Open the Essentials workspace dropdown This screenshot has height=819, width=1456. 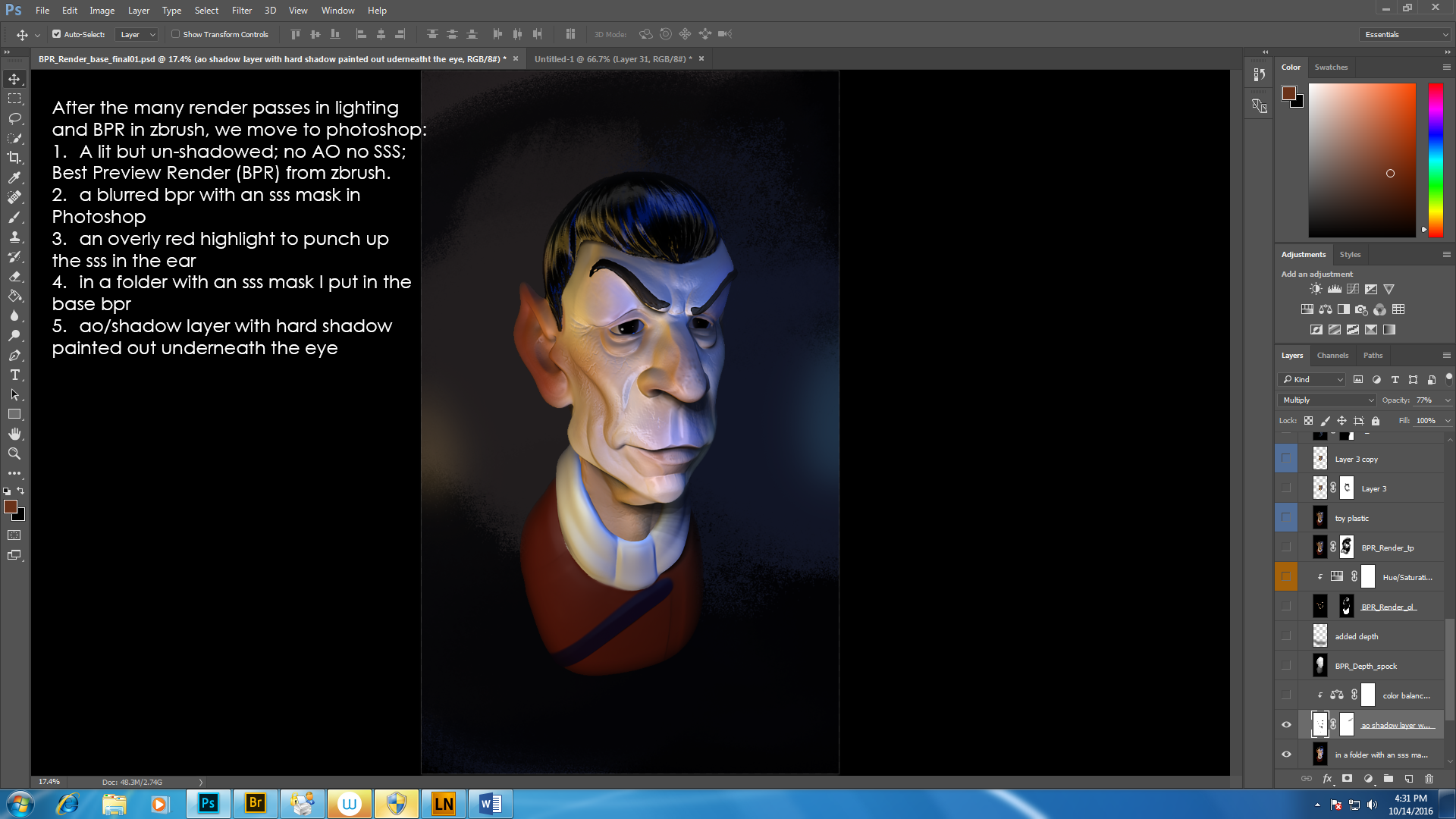1406,34
